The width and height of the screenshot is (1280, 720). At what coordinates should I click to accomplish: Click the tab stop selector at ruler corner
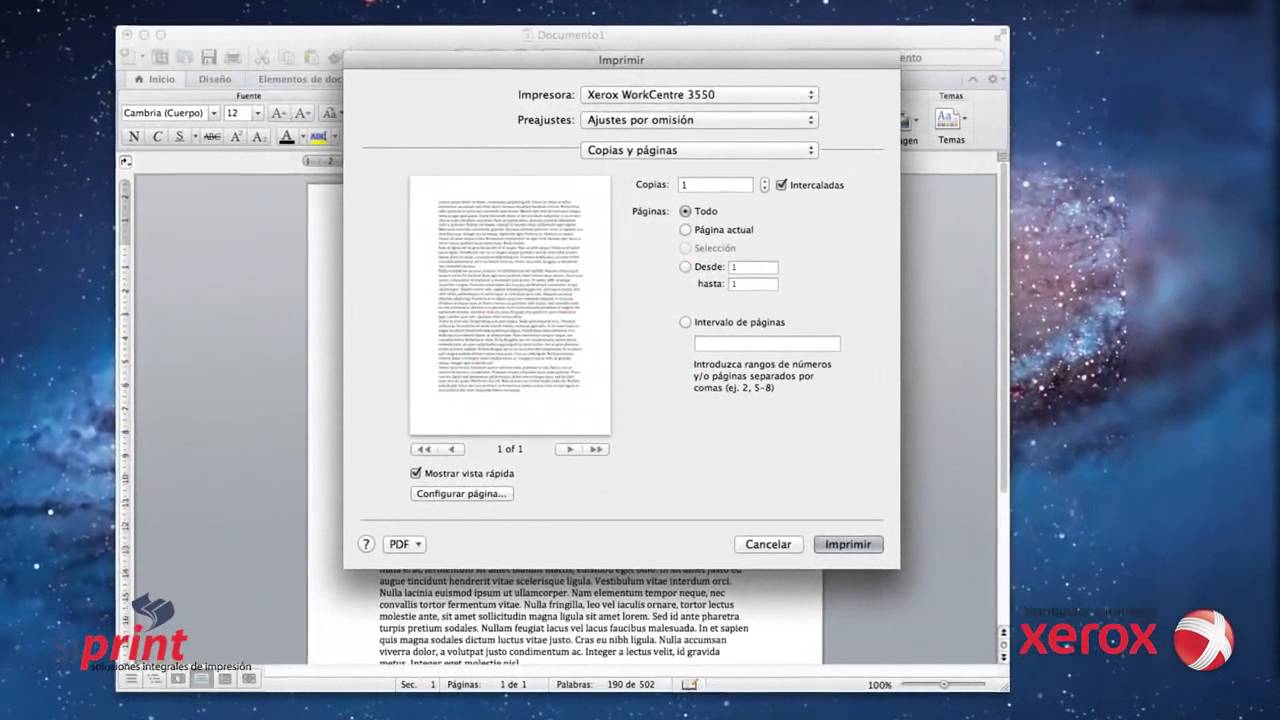(x=126, y=161)
